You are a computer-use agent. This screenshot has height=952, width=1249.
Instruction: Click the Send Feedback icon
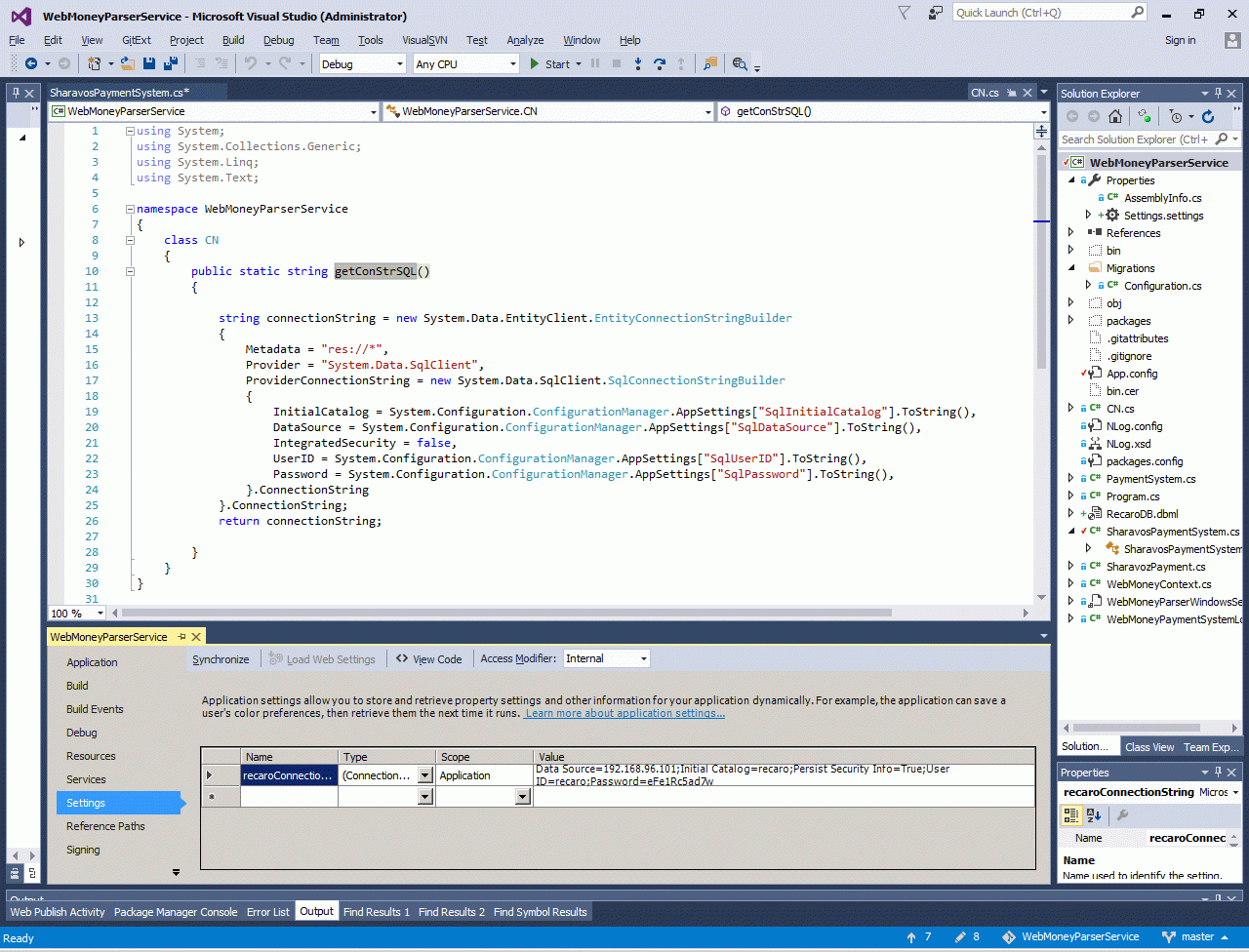[936, 13]
